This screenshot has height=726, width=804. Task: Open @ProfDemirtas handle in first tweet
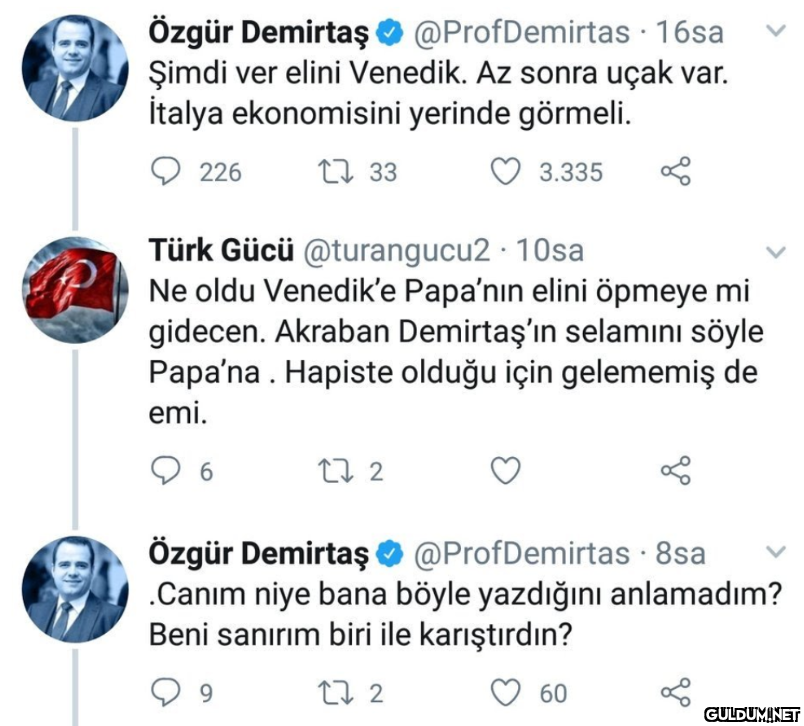(522, 32)
